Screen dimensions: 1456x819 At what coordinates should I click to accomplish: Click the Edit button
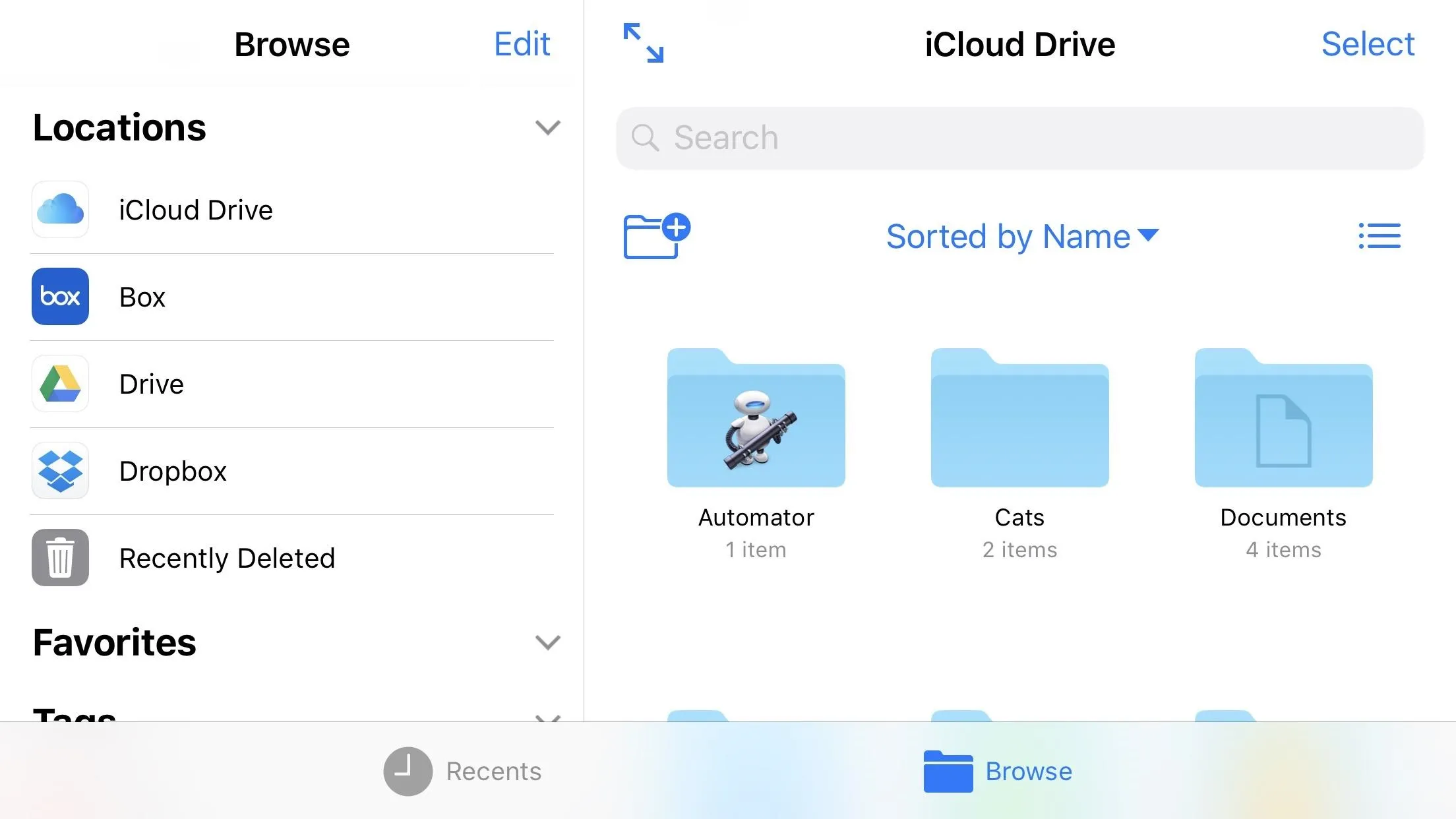tap(522, 43)
